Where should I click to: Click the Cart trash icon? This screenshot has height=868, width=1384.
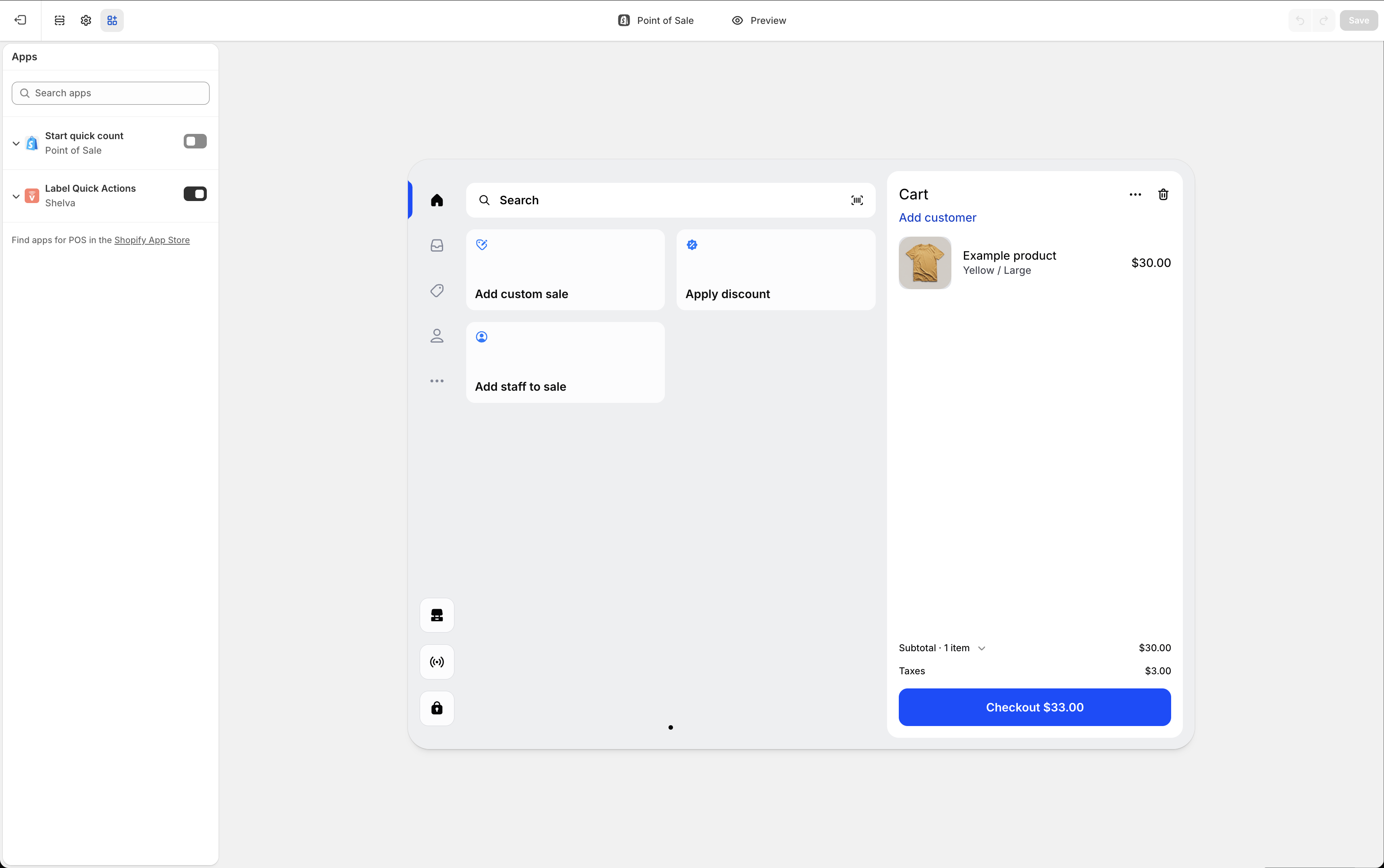(1163, 195)
